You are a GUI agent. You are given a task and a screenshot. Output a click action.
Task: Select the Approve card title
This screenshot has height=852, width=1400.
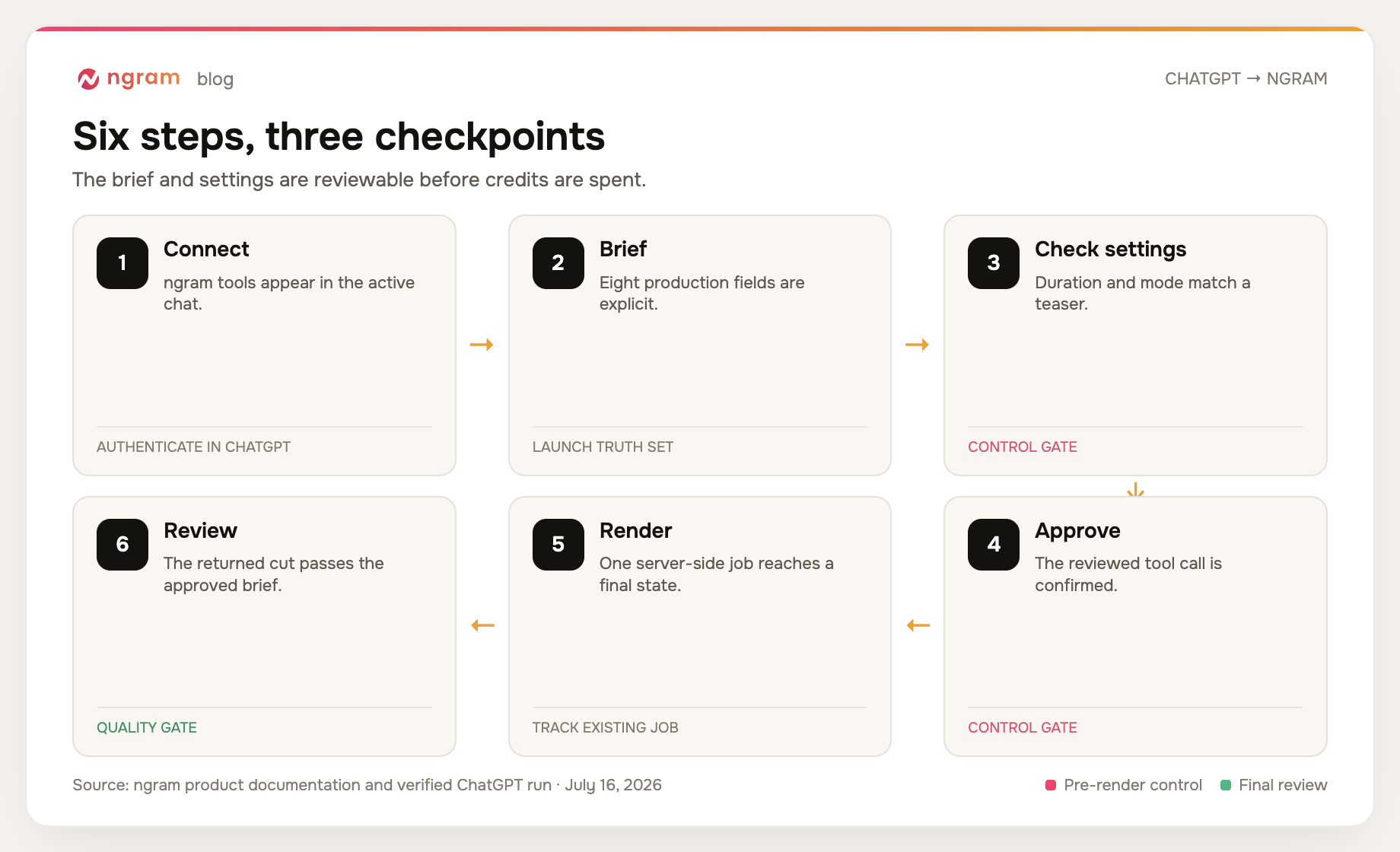coord(1077,531)
